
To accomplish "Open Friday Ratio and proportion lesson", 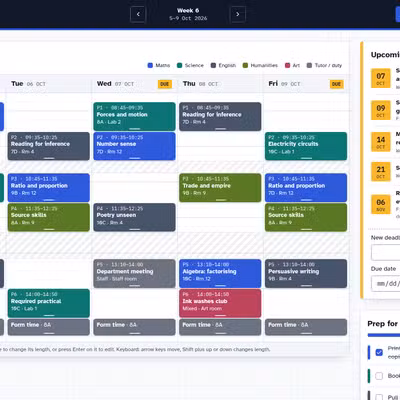I will point(306,188).
